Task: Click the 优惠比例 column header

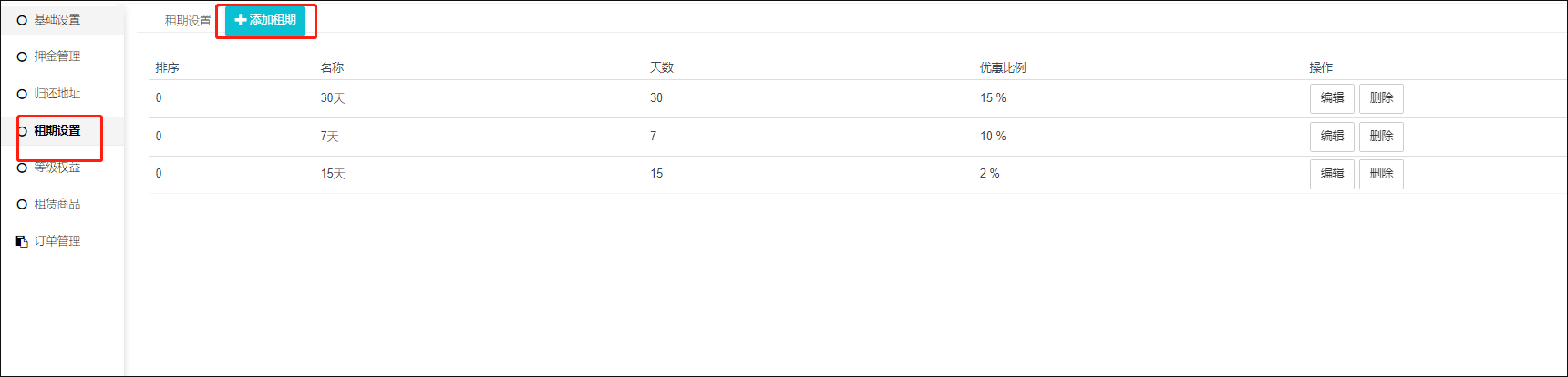Action: pos(1003,68)
